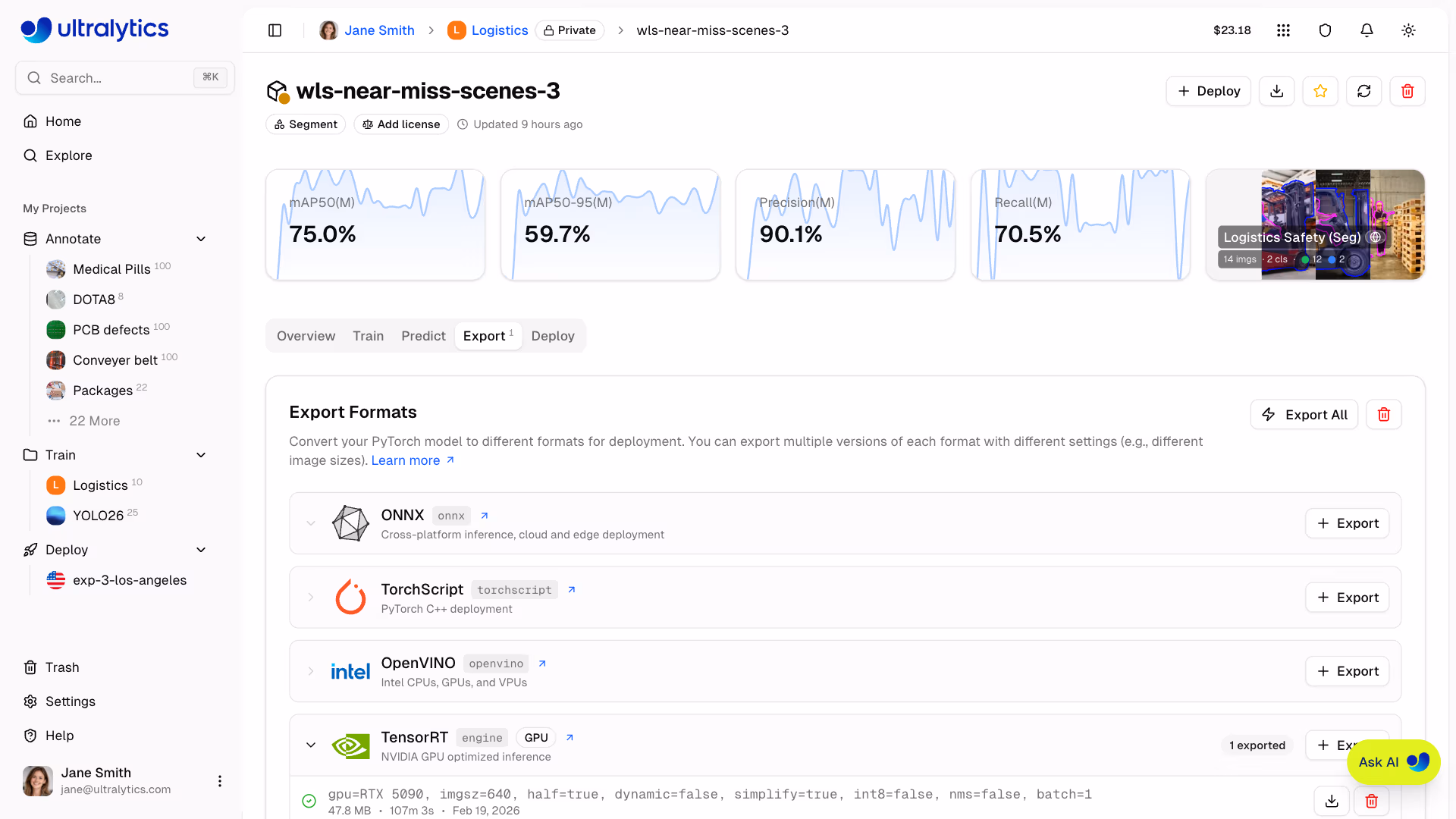The width and height of the screenshot is (1456, 819).
Task: Open the Learn more link
Action: tap(413, 460)
